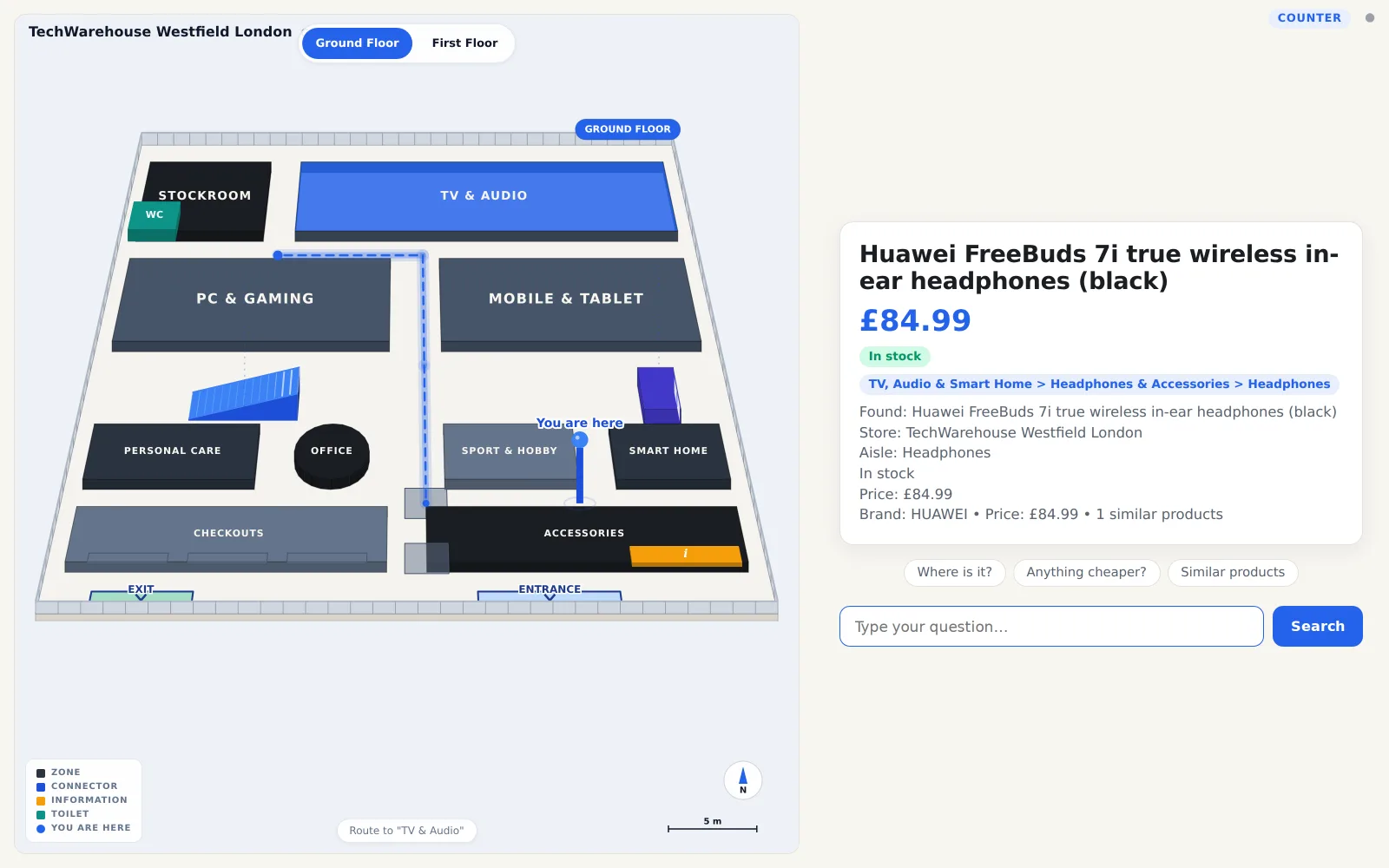Click the TechWarehouse Westfield London map title
Viewport: 1389px width, 868px height.
(x=161, y=32)
